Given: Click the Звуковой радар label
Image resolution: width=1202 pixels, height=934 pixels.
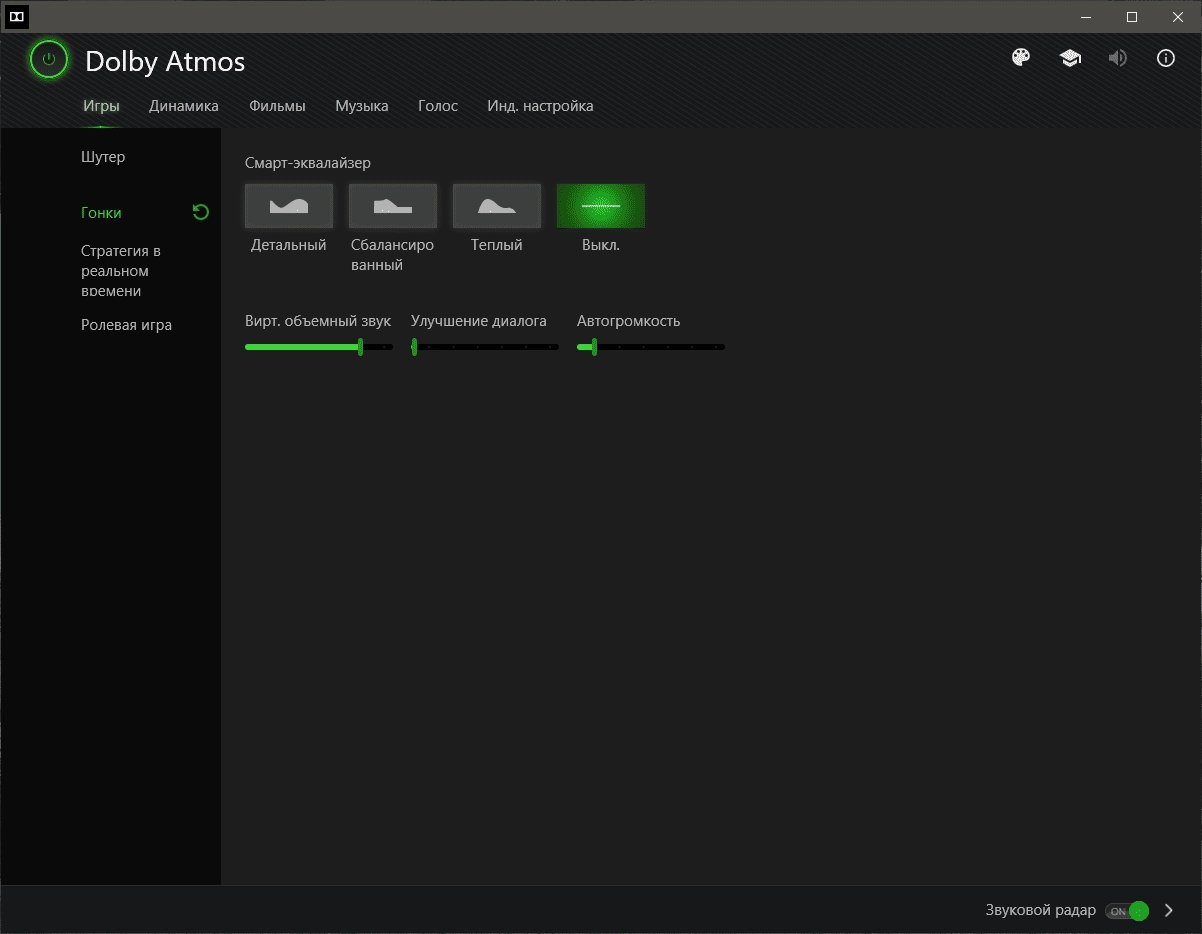Looking at the screenshot, I should (x=1041, y=911).
